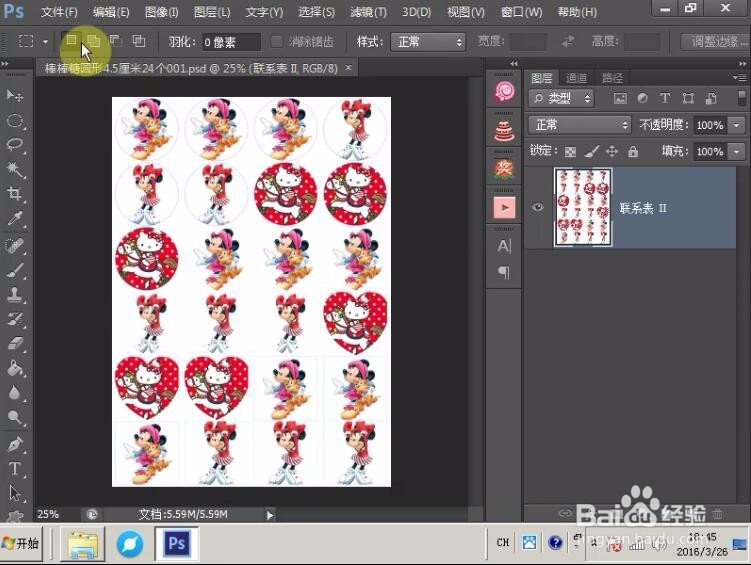Collapse the panel dock double arrow

(x=514, y=63)
